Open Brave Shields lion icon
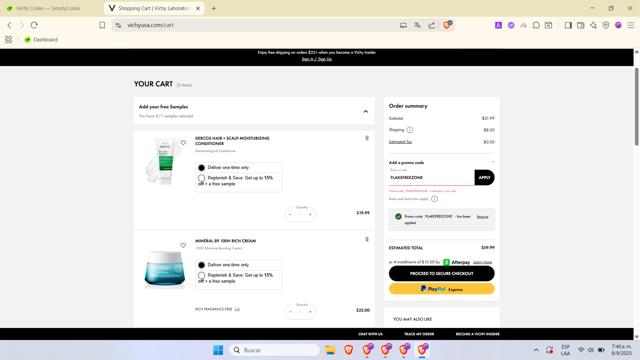The image size is (640, 360). click(x=447, y=25)
